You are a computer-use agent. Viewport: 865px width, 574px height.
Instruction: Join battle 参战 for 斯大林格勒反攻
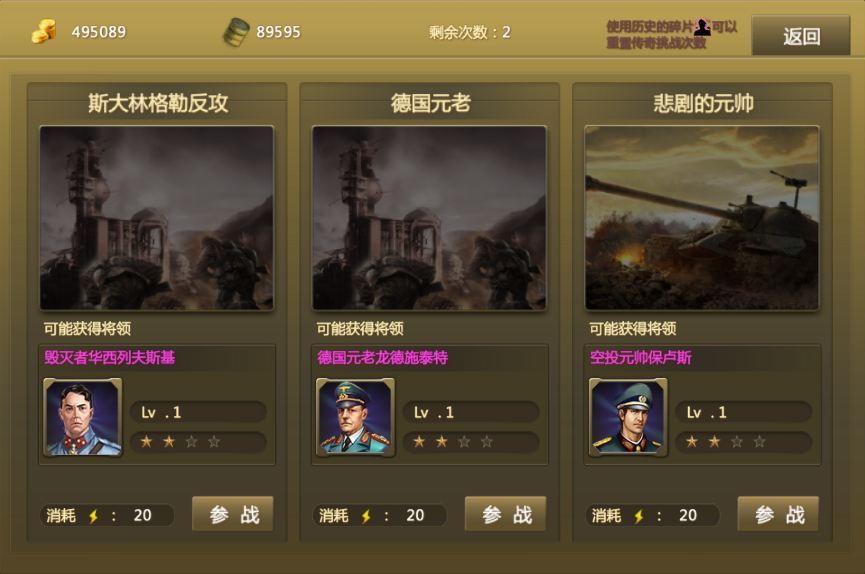[233, 514]
